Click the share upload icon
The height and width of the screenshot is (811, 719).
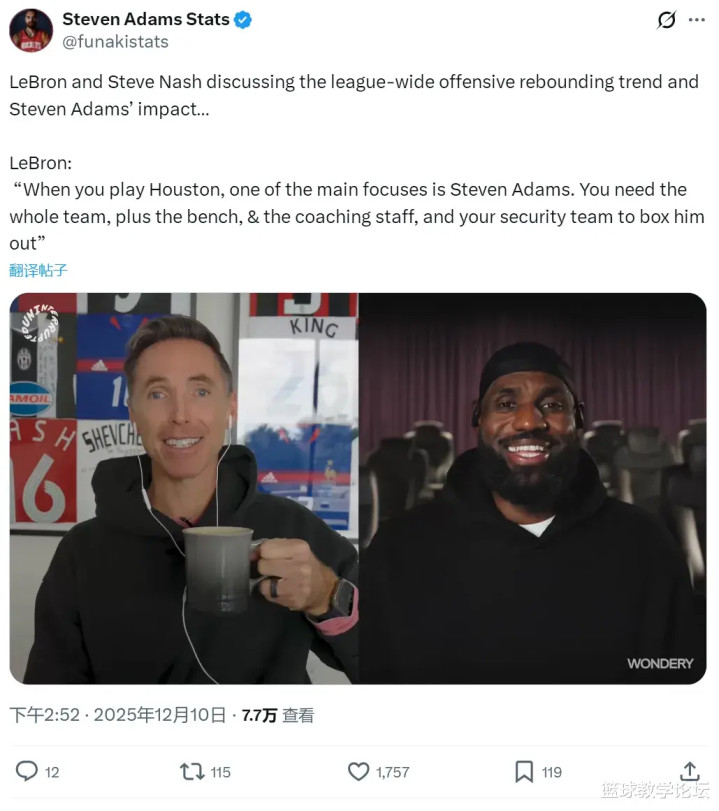(690, 771)
